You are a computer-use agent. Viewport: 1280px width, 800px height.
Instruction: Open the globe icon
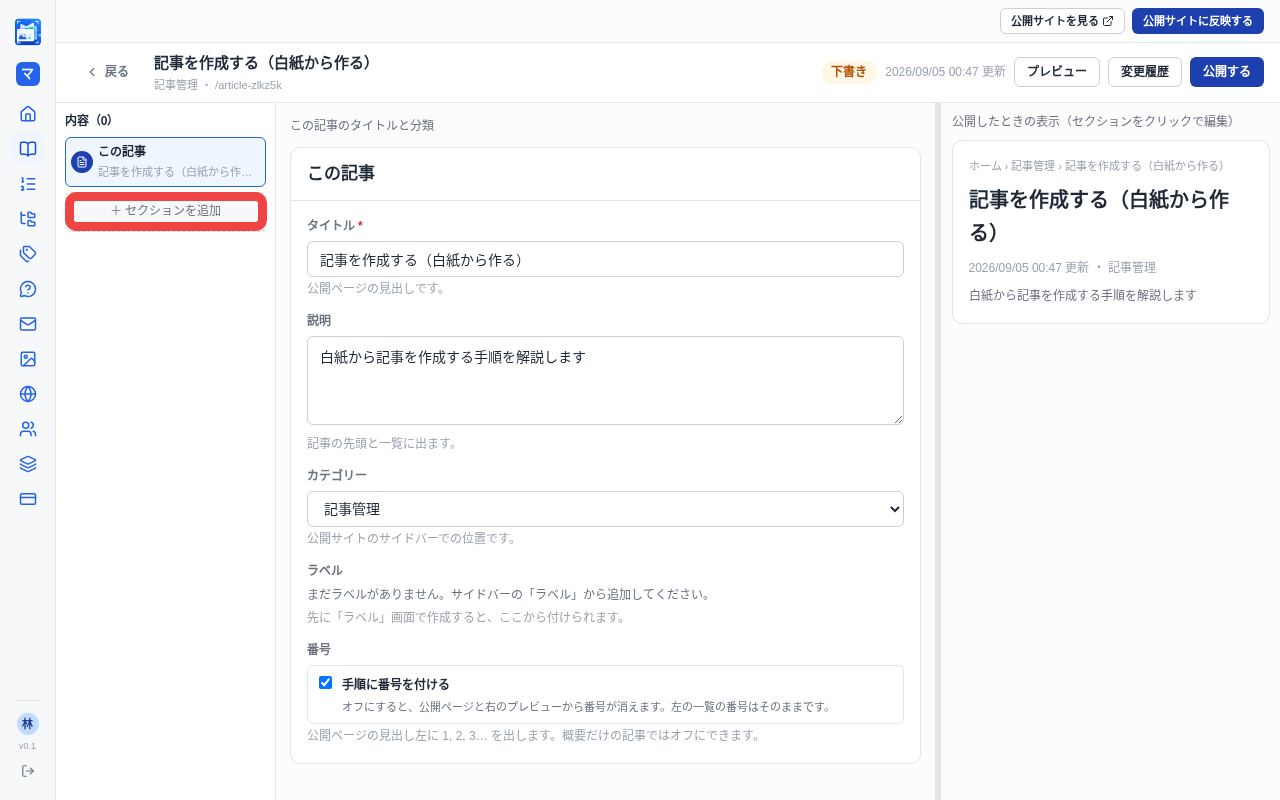pyautogui.click(x=28, y=394)
